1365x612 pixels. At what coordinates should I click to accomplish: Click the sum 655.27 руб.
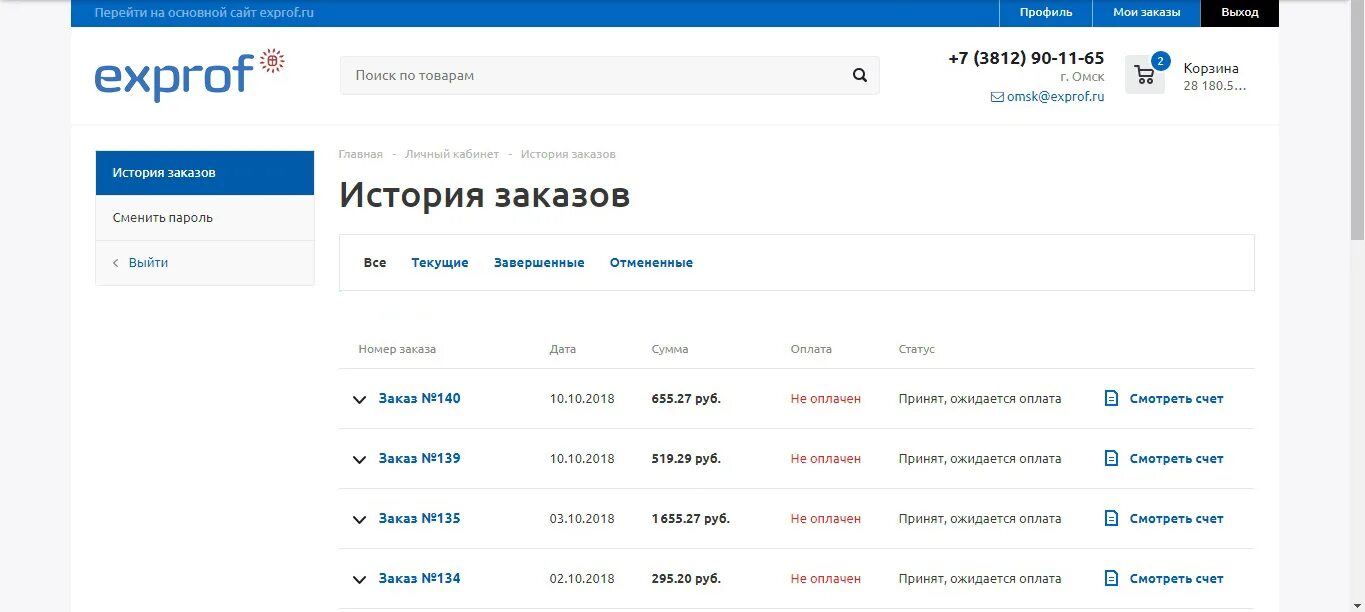pos(686,398)
